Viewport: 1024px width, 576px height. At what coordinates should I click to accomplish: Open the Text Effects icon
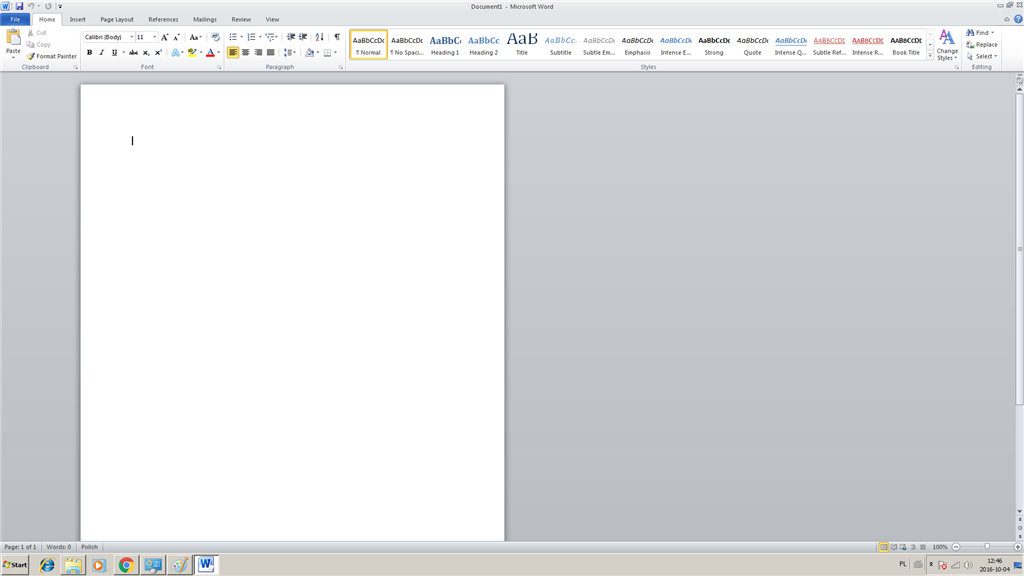point(176,52)
